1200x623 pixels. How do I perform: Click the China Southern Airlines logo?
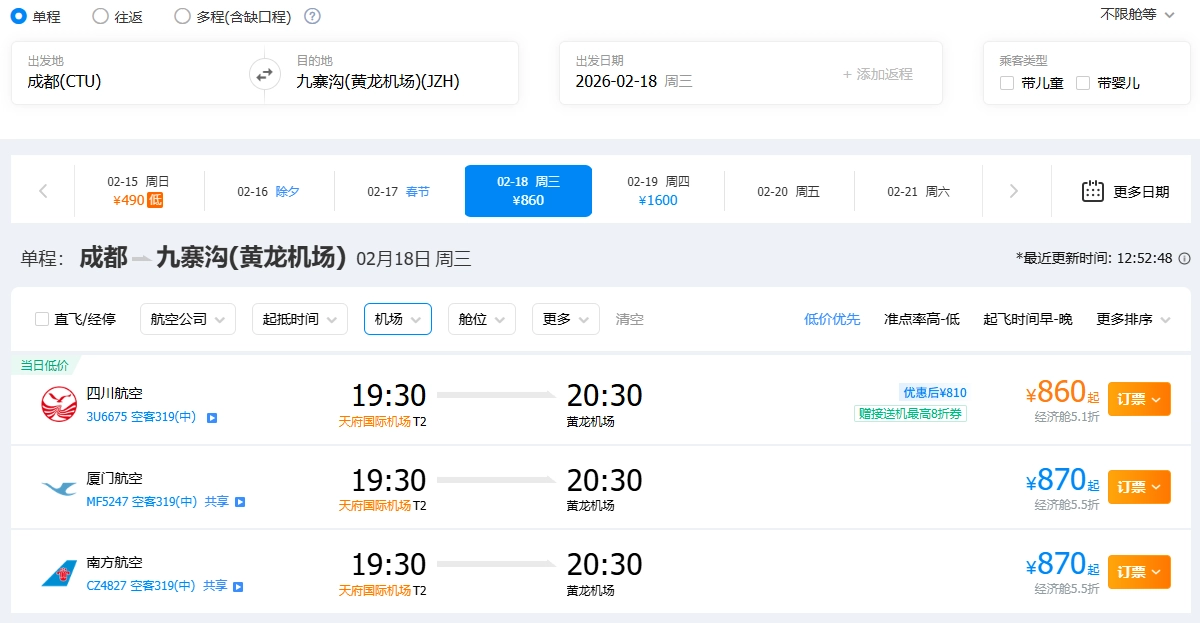pyautogui.click(x=58, y=571)
